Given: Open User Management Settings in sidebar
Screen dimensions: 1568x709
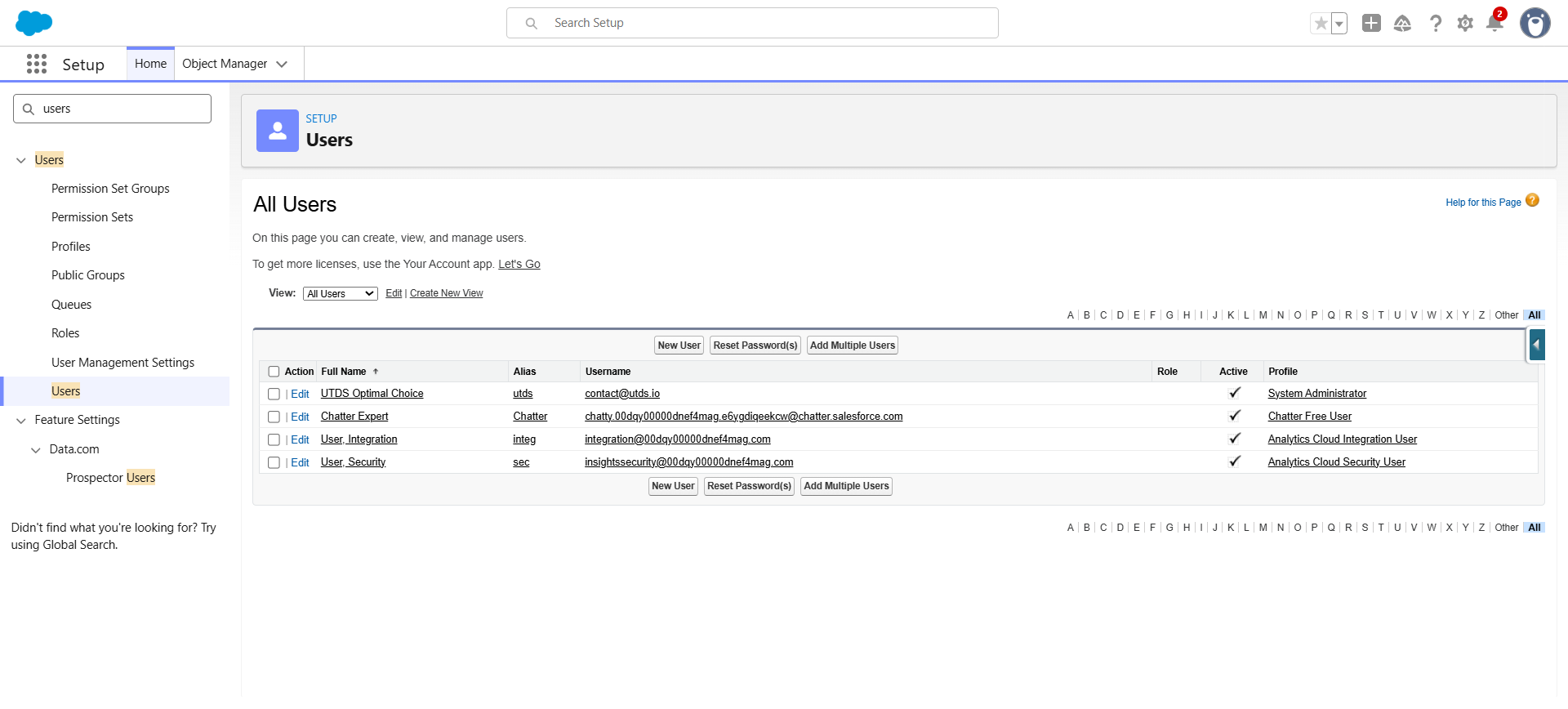Looking at the screenshot, I should tap(122, 363).
